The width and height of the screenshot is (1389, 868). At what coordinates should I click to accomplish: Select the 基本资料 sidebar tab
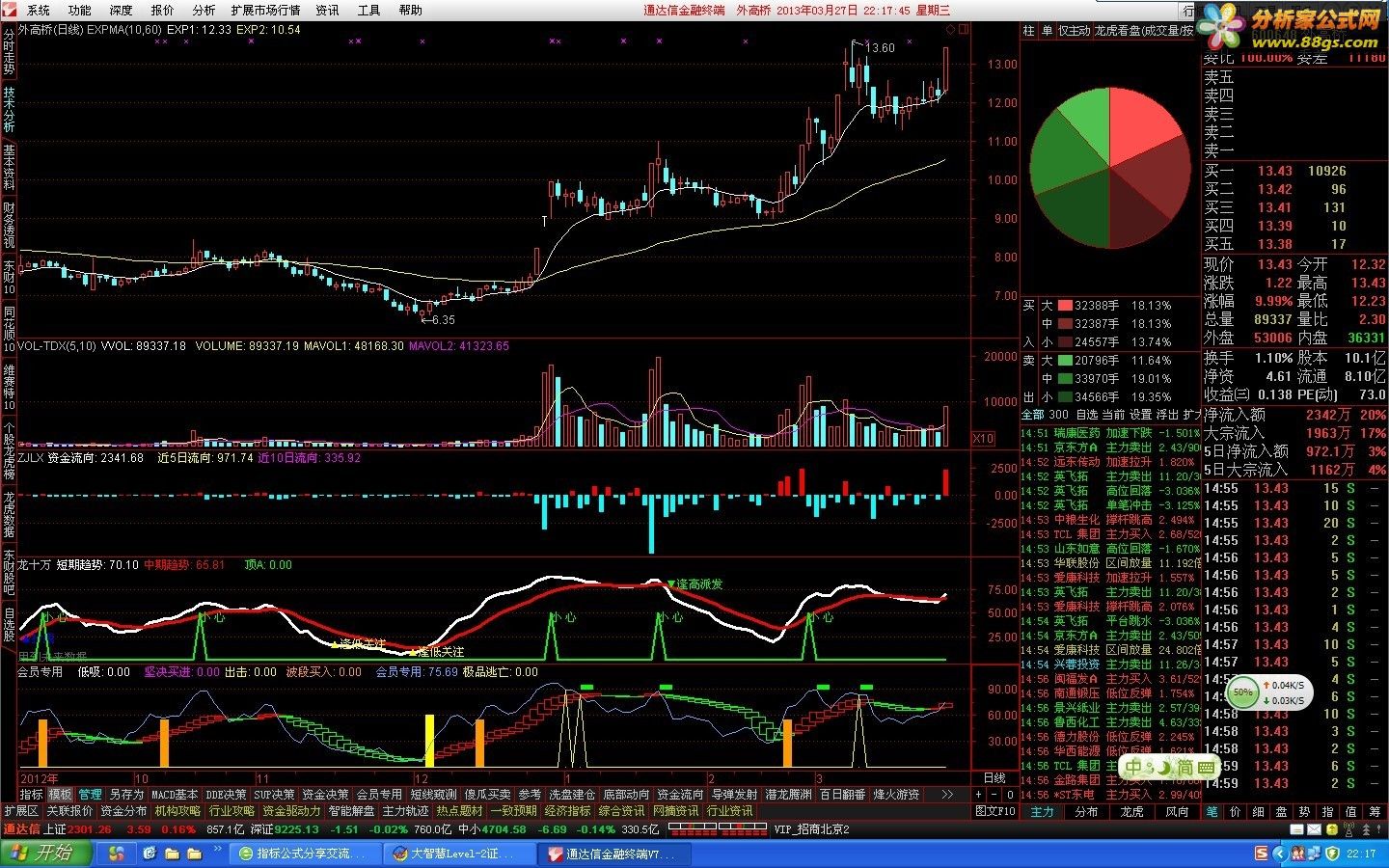tap(9, 168)
